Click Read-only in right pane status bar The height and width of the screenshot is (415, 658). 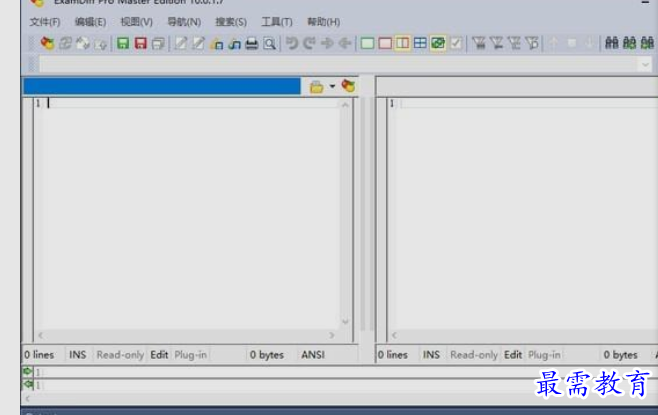tap(474, 355)
